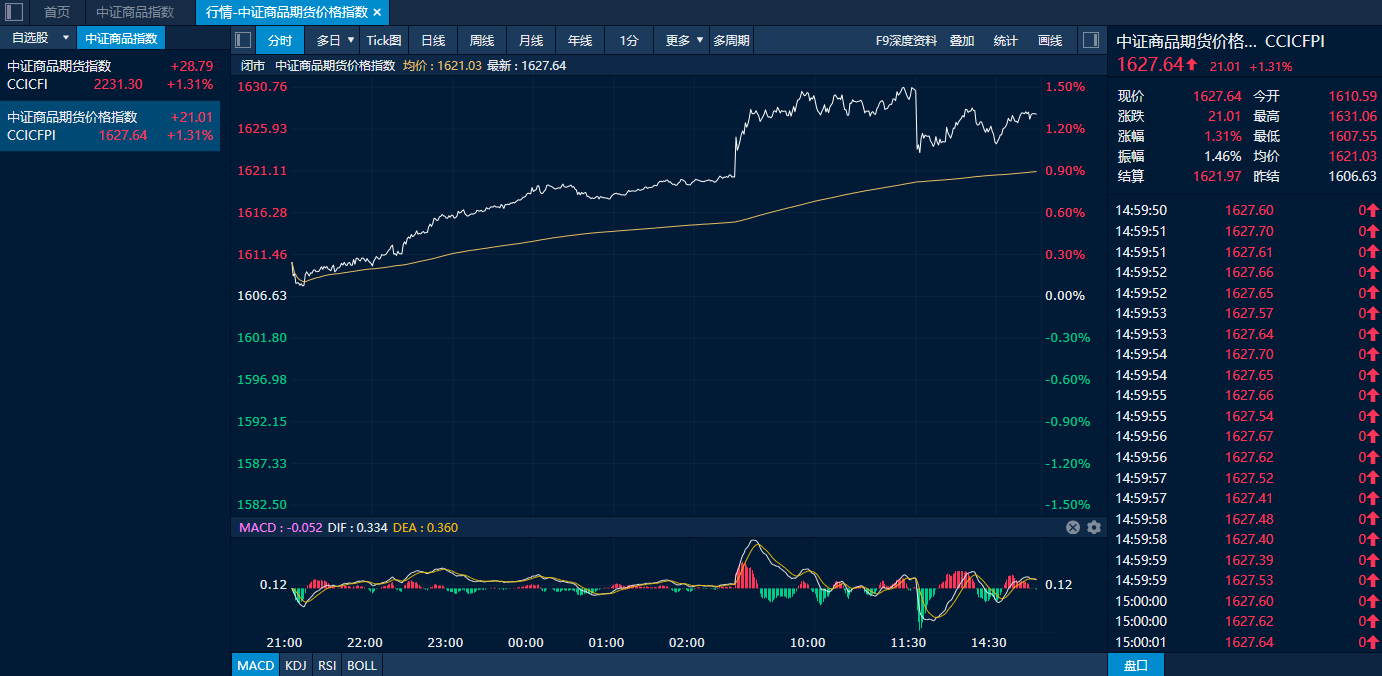Click the 结算 value 1621.97
This screenshot has height=676, width=1382.
click(x=1217, y=176)
